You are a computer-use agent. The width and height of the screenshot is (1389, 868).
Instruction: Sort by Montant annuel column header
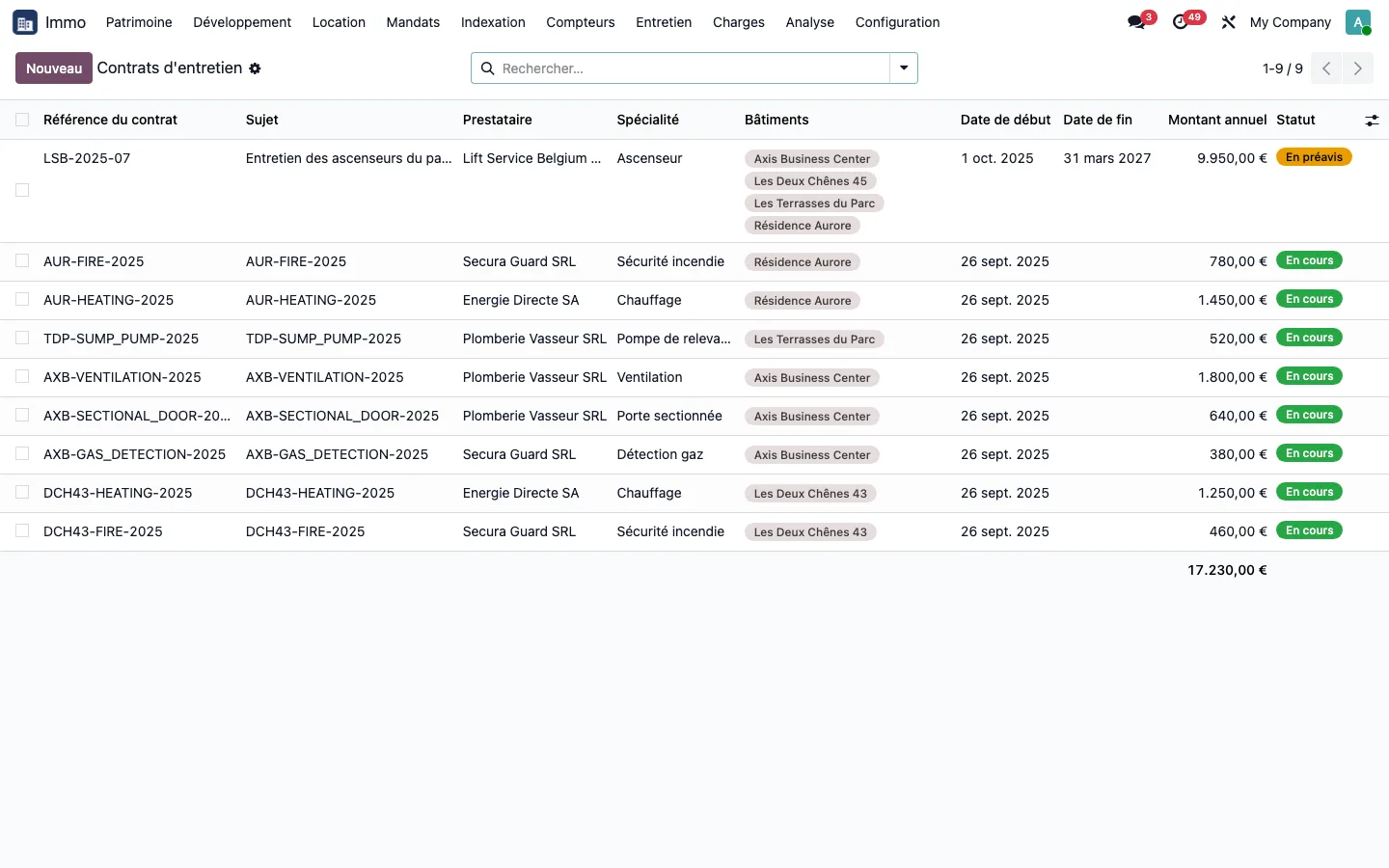(1217, 120)
